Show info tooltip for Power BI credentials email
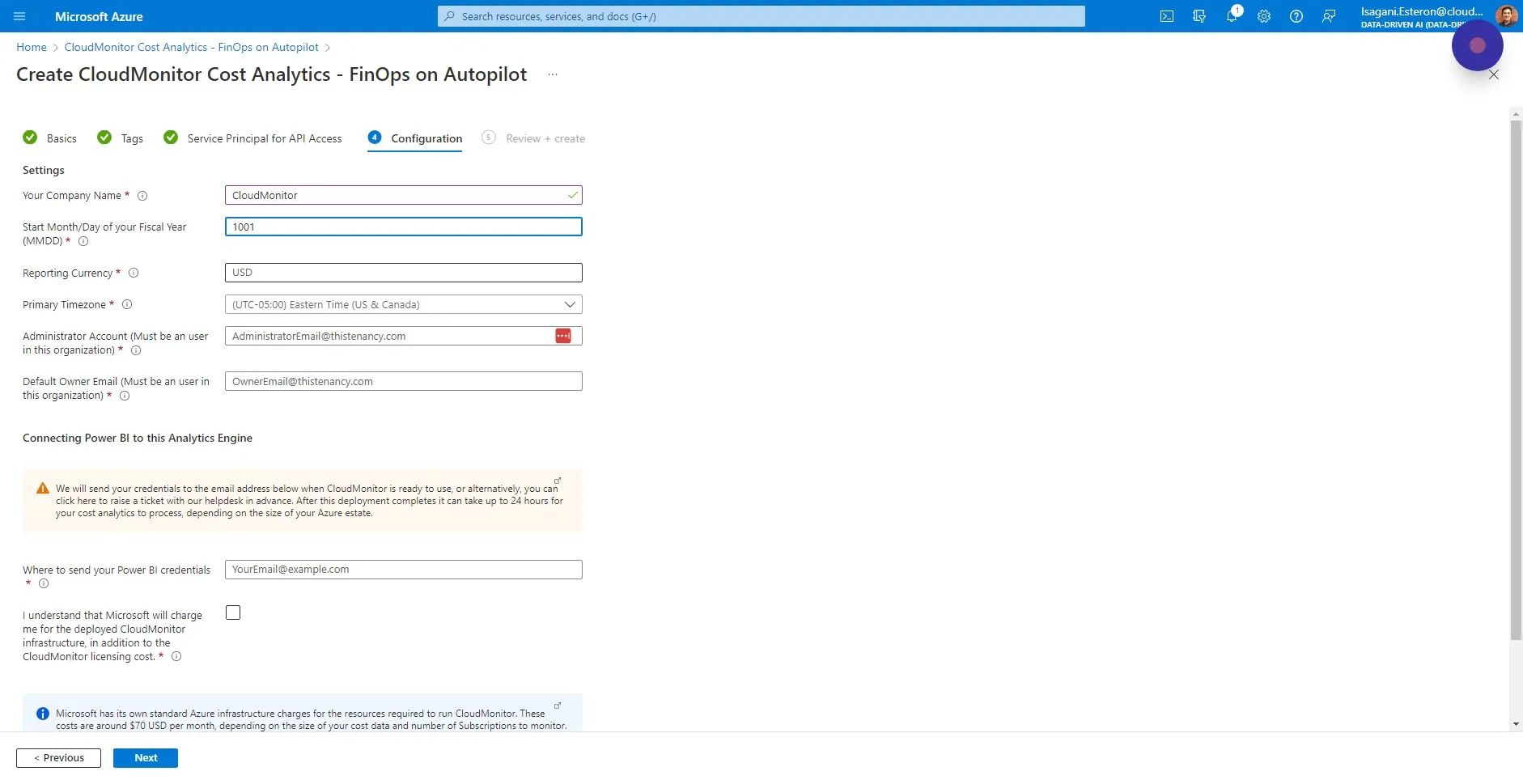The width and height of the screenshot is (1523, 784). [x=44, y=583]
